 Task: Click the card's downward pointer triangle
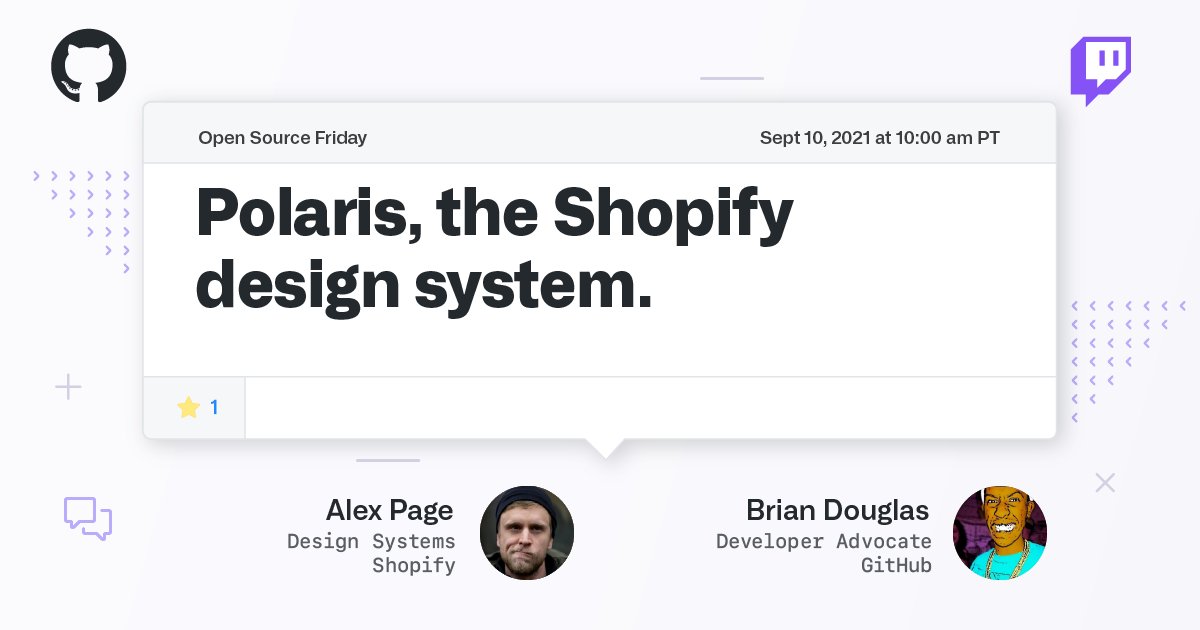tap(603, 448)
